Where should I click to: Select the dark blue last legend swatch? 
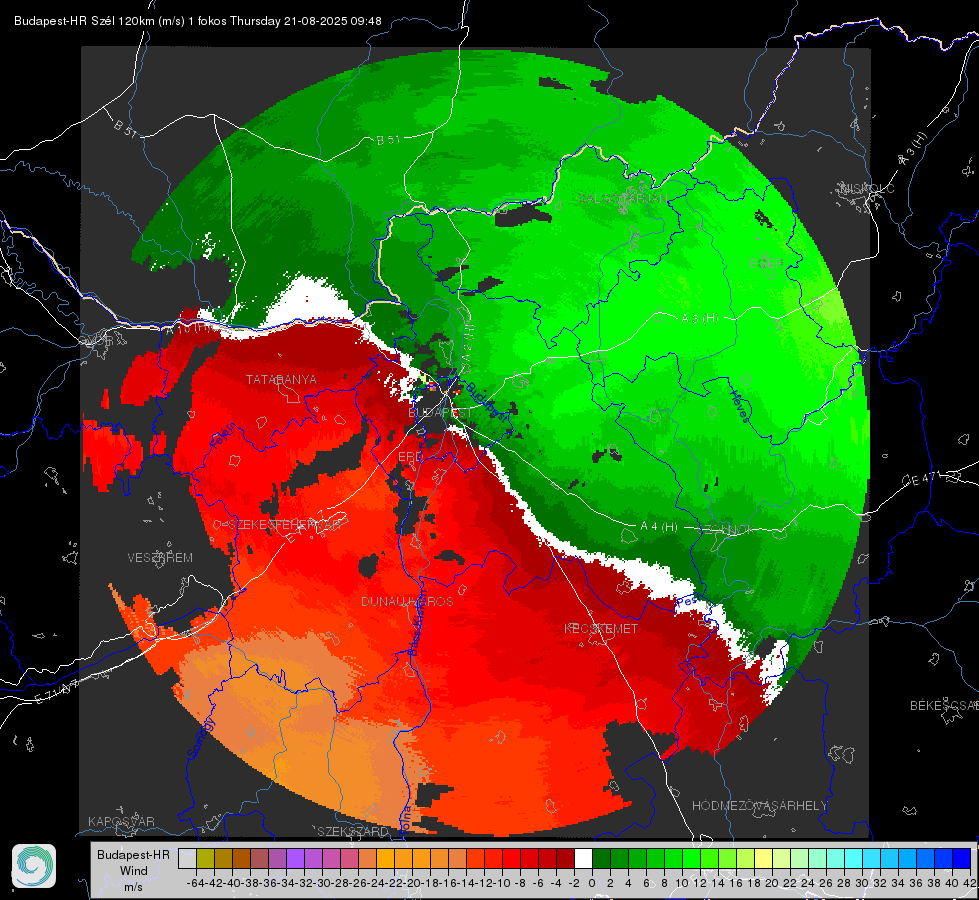click(962, 859)
